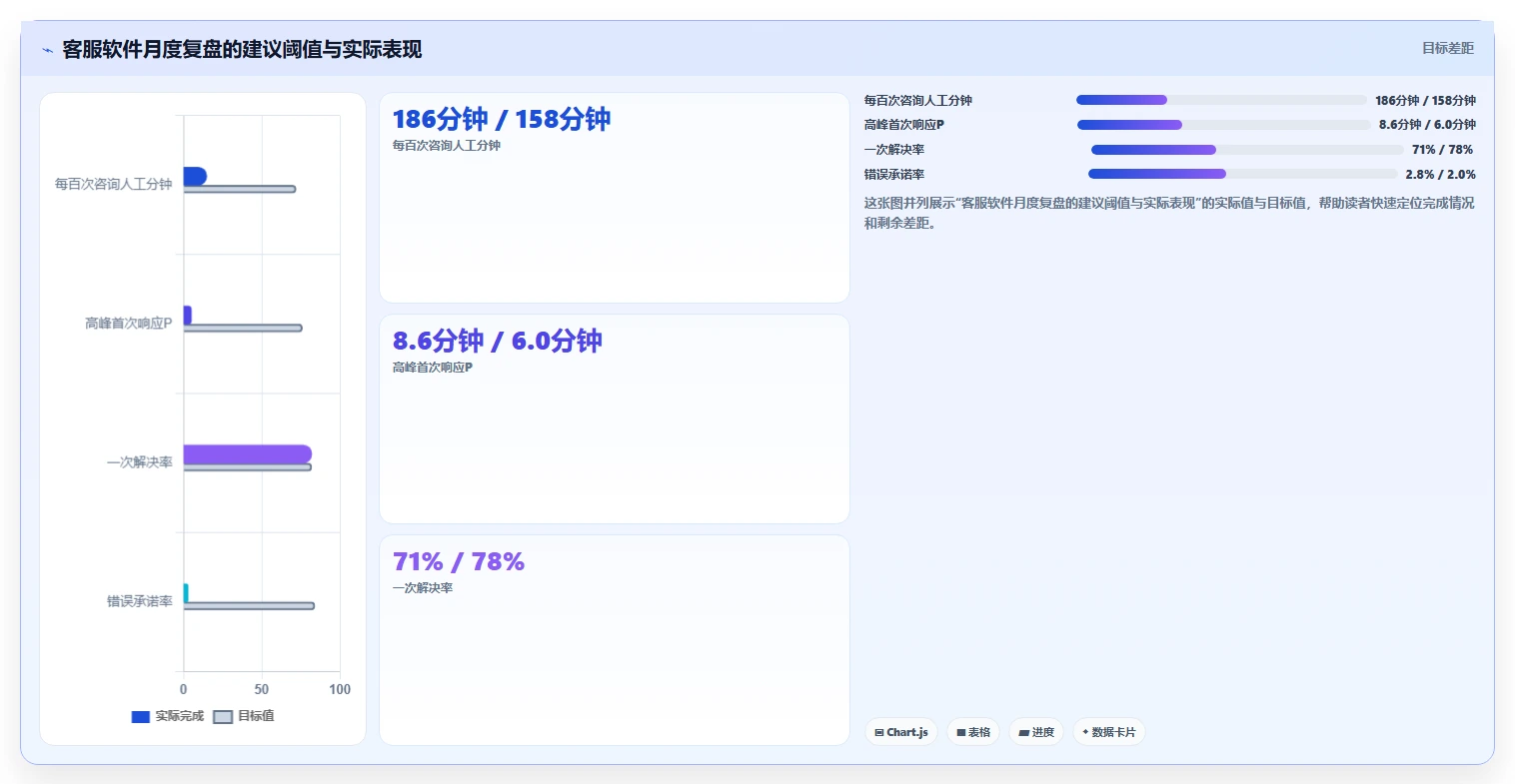Click the card caption 高峰首次响应P under 8.6分钟
Screen dimensions: 1515x784
433,368
